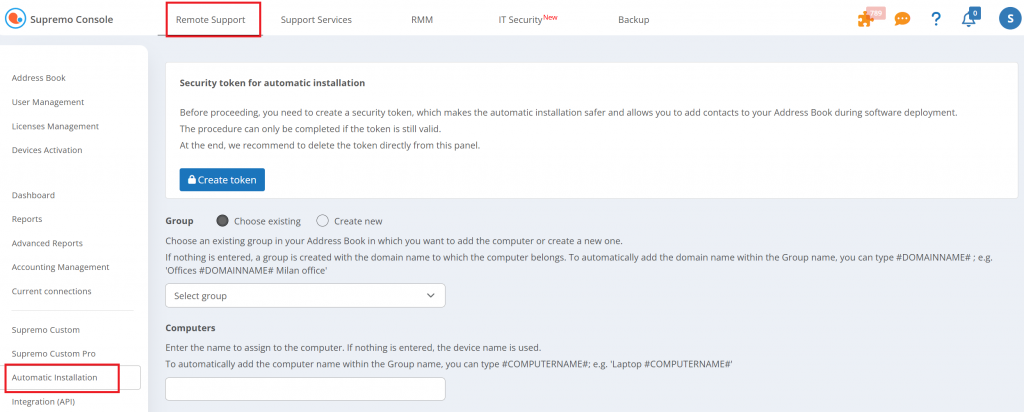The image size is (1024, 412).
Task: Open the RMM tab
Action: [422, 19]
